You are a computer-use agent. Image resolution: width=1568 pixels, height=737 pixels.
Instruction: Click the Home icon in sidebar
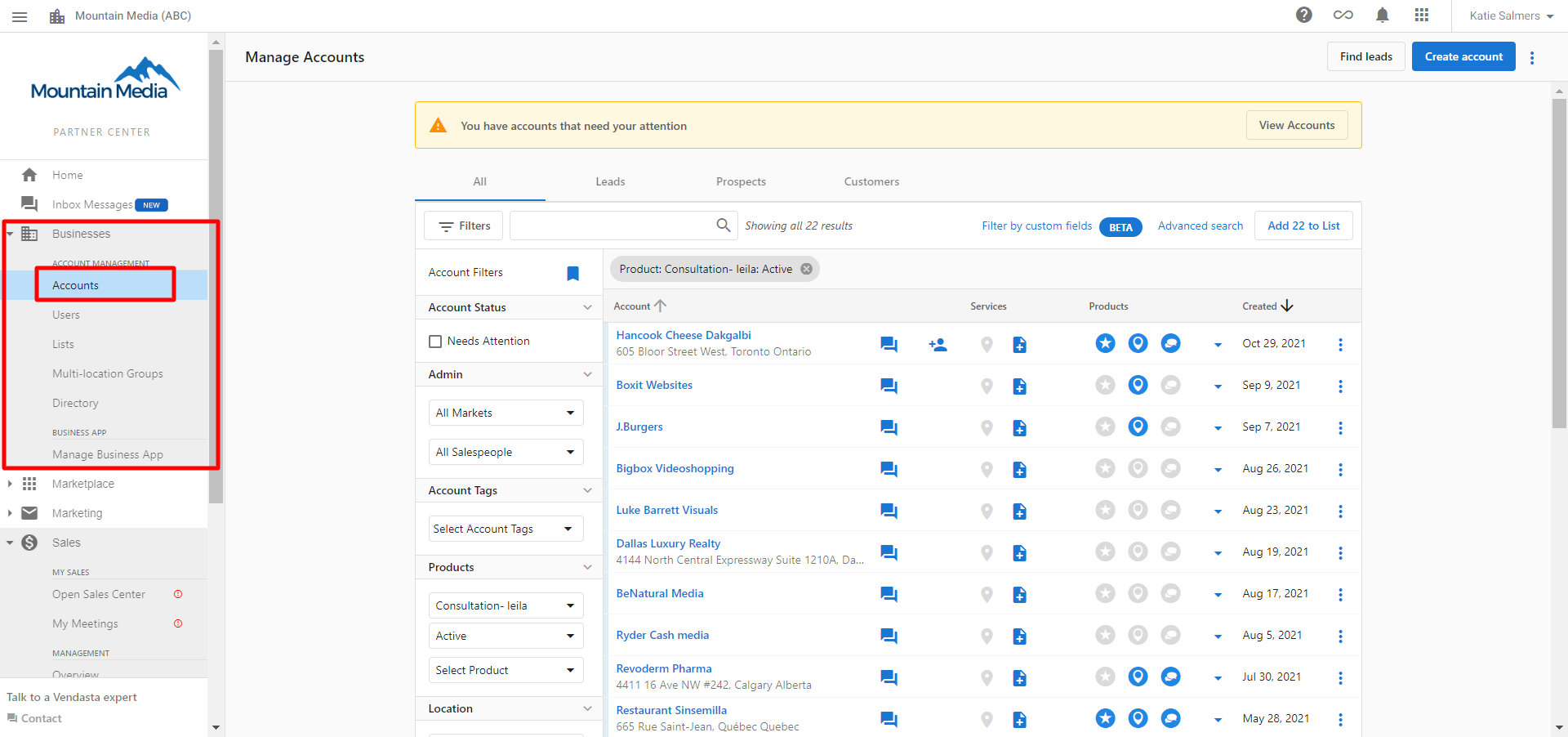coord(29,175)
